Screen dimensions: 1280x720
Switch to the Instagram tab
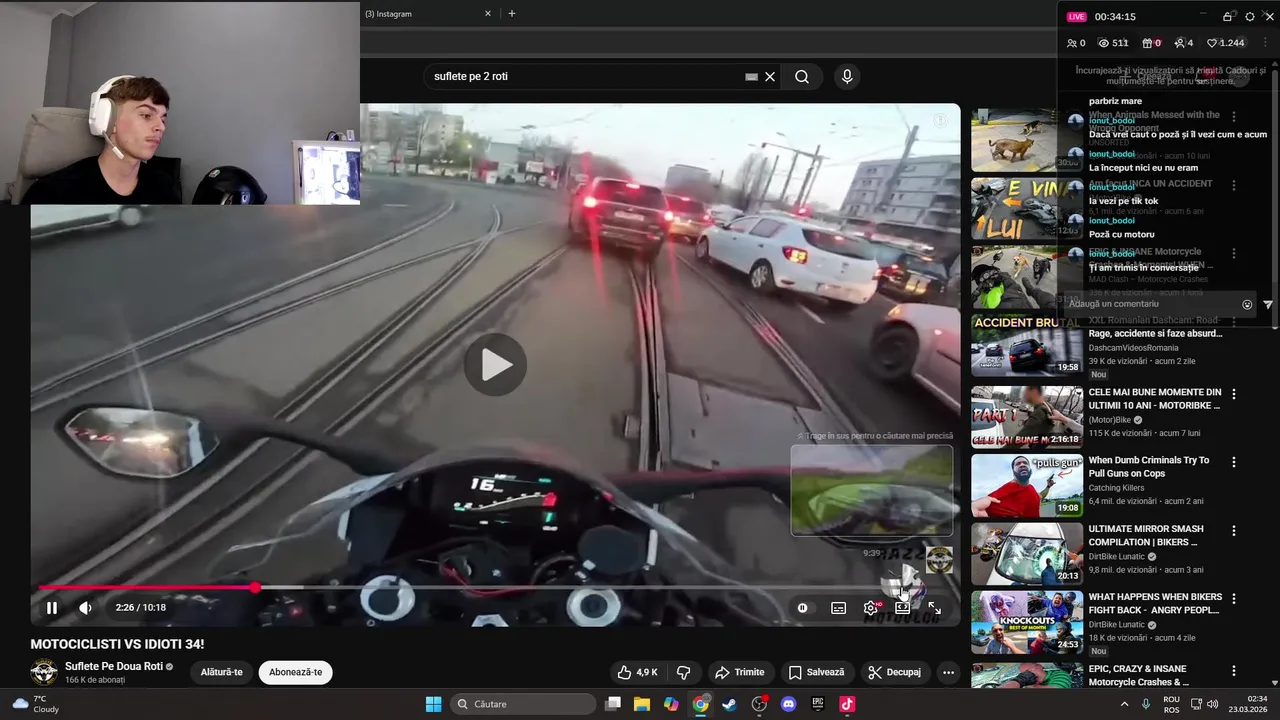click(420, 14)
